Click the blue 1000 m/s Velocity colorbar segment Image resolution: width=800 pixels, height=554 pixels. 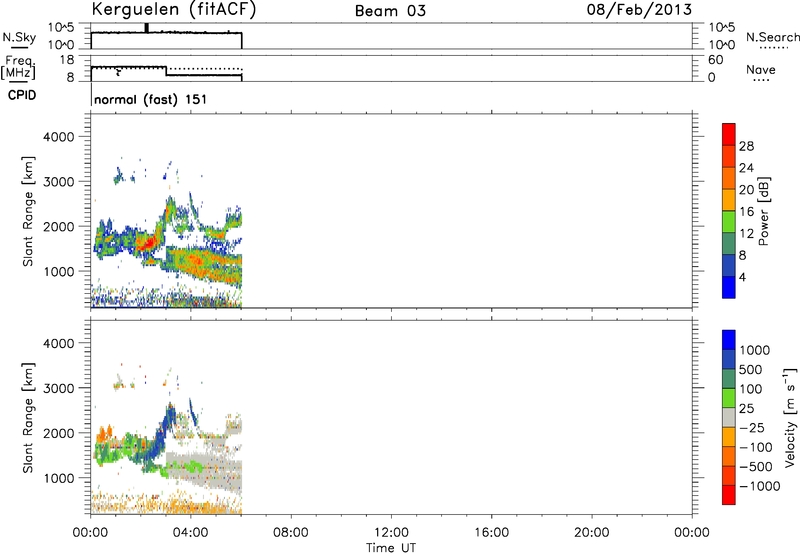click(x=729, y=340)
